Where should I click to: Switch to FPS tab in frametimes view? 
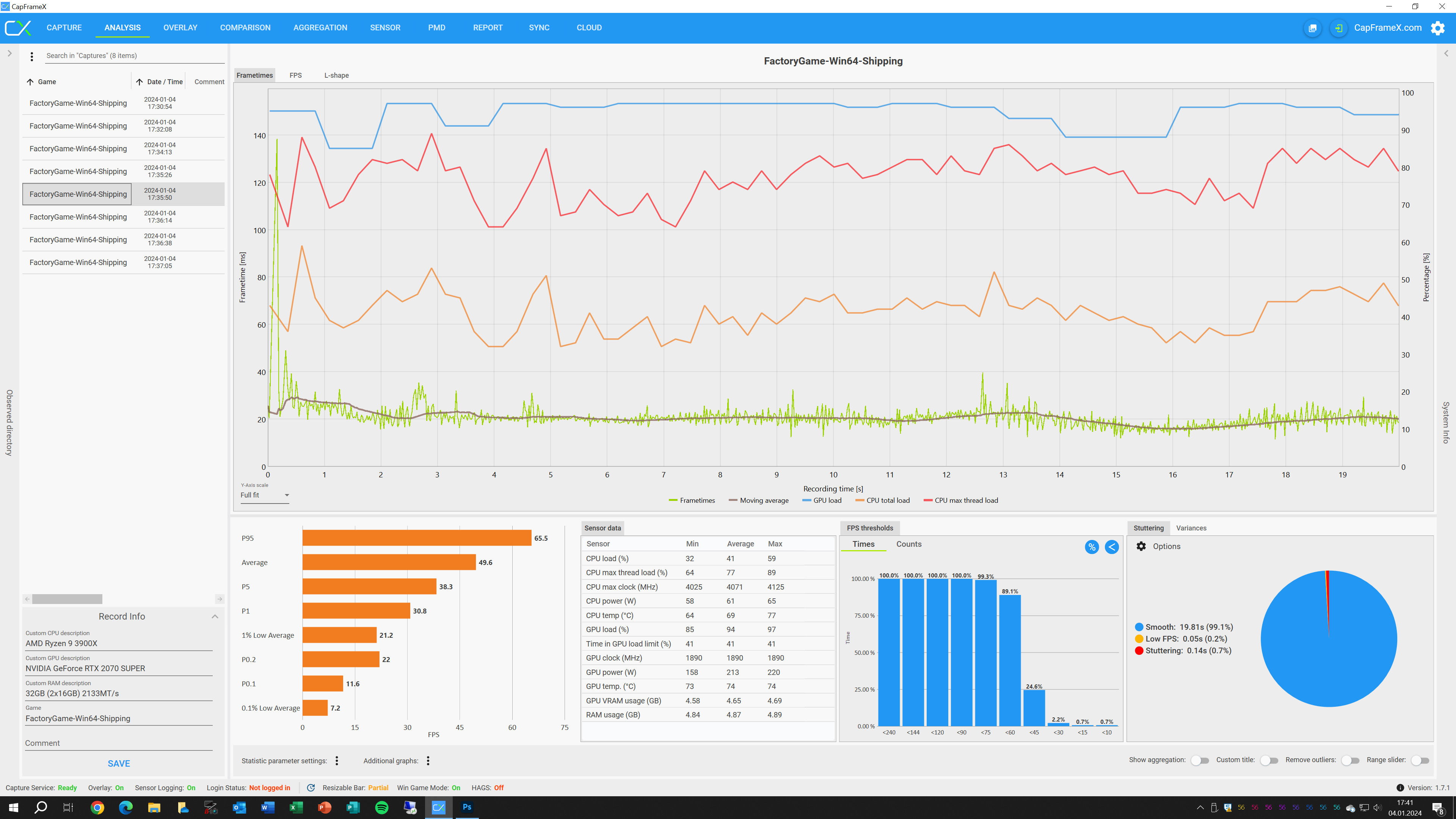pyautogui.click(x=296, y=75)
